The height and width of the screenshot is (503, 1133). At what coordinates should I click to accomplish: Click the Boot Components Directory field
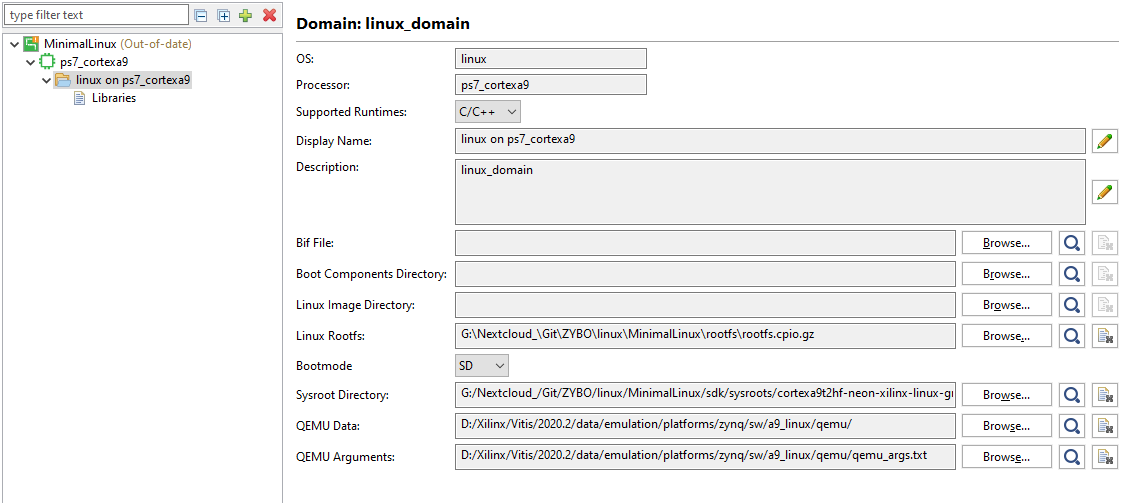pyautogui.click(x=705, y=275)
